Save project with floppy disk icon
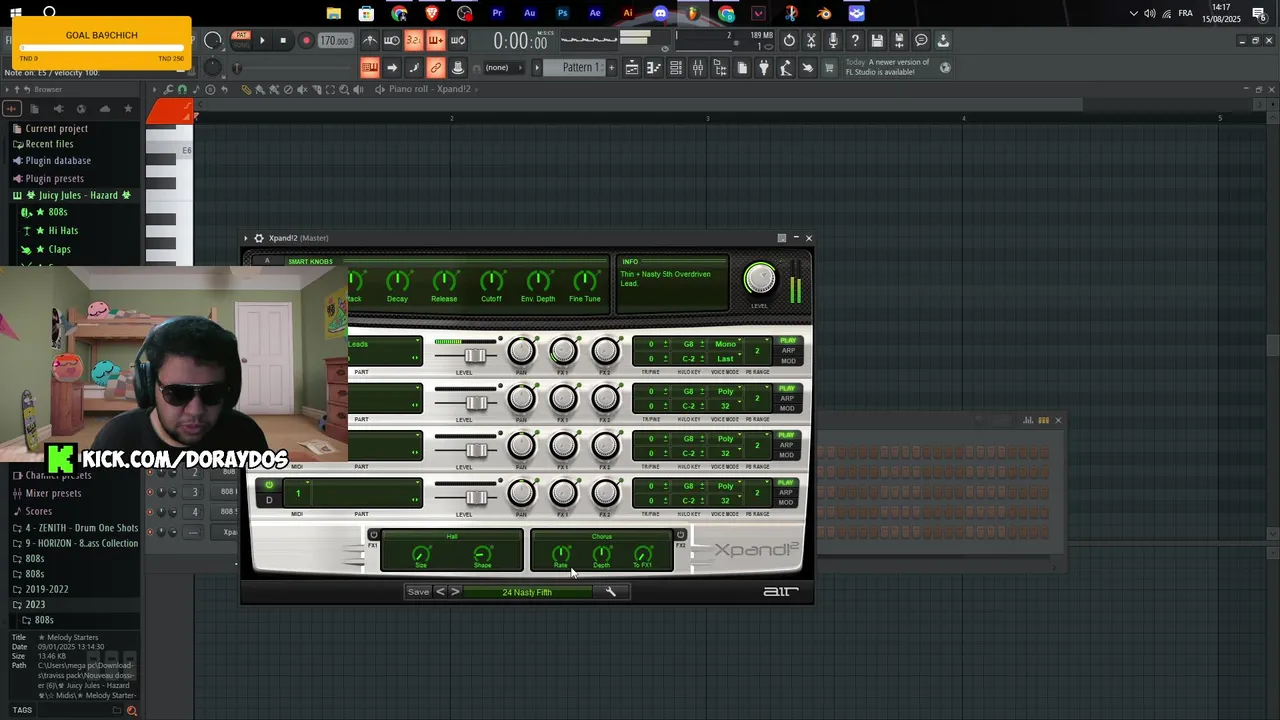Screen dimensions: 1280x720 (x=877, y=40)
